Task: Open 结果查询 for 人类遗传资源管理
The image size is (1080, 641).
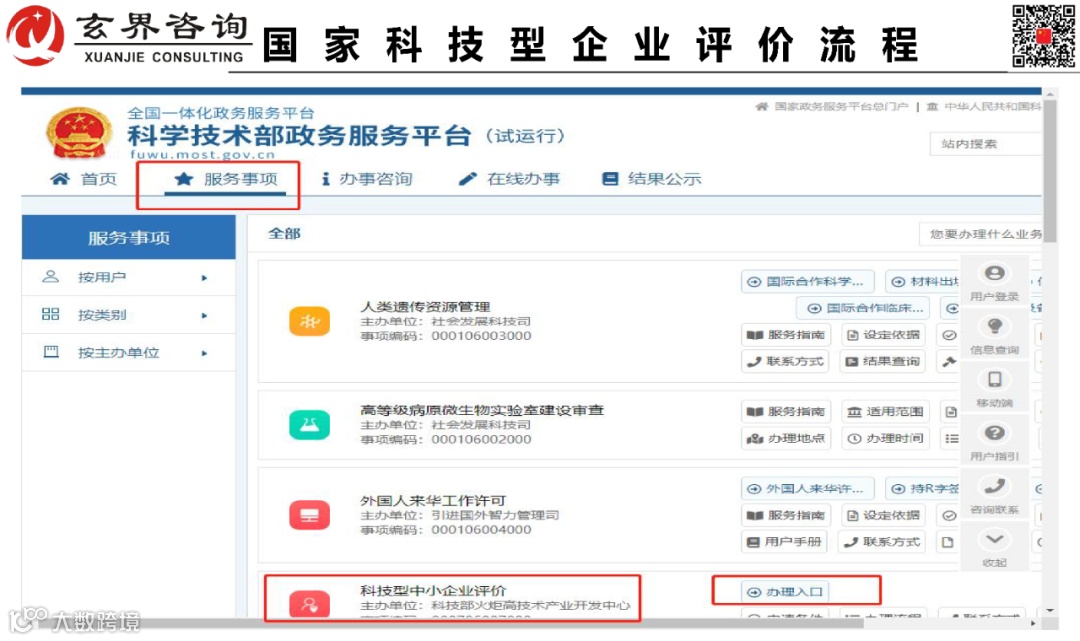Action: click(882, 361)
